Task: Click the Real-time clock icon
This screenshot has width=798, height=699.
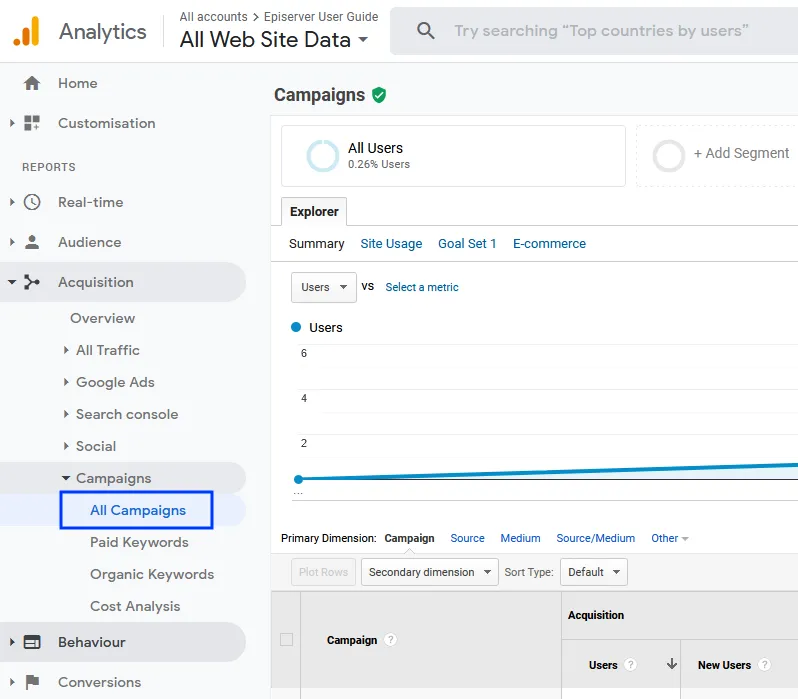Action: click(32, 202)
